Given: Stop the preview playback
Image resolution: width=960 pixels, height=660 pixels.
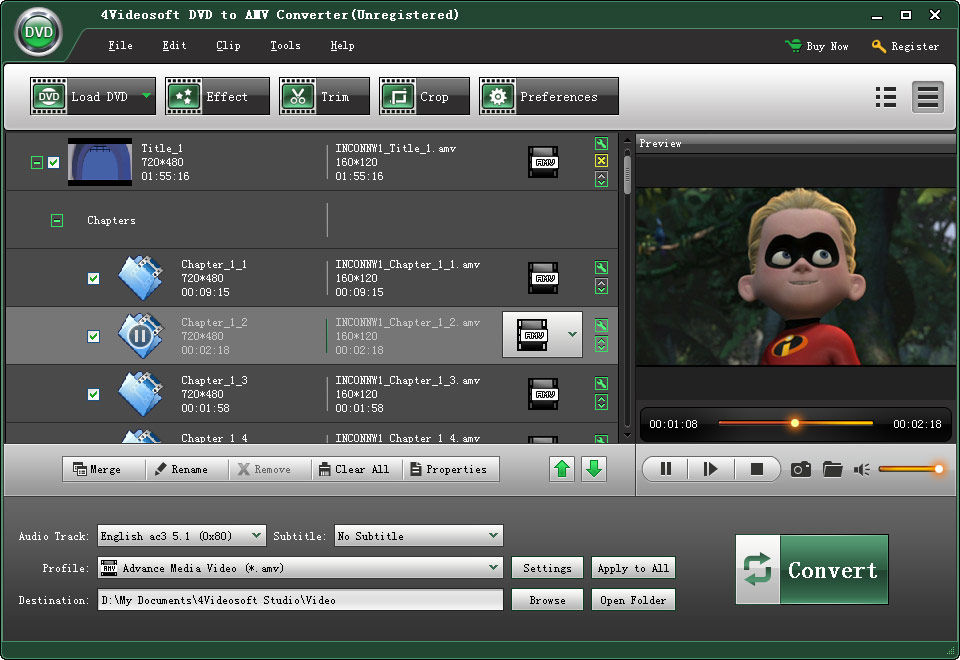Looking at the screenshot, I should point(757,469).
